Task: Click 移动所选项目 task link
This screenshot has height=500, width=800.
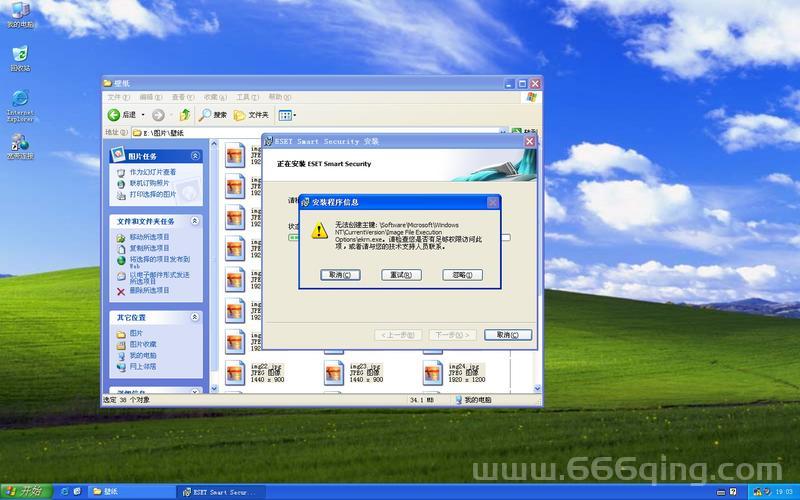Action: [x=149, y=237]
